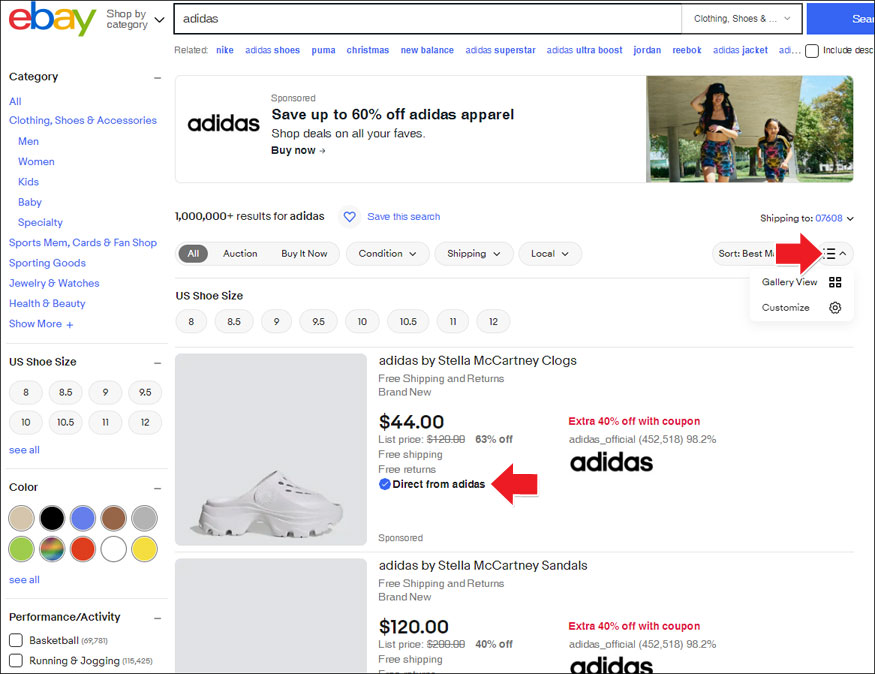Open the Stella McCartney Clogs product image
The image size is (875, 674).
[x=271, y=449]
